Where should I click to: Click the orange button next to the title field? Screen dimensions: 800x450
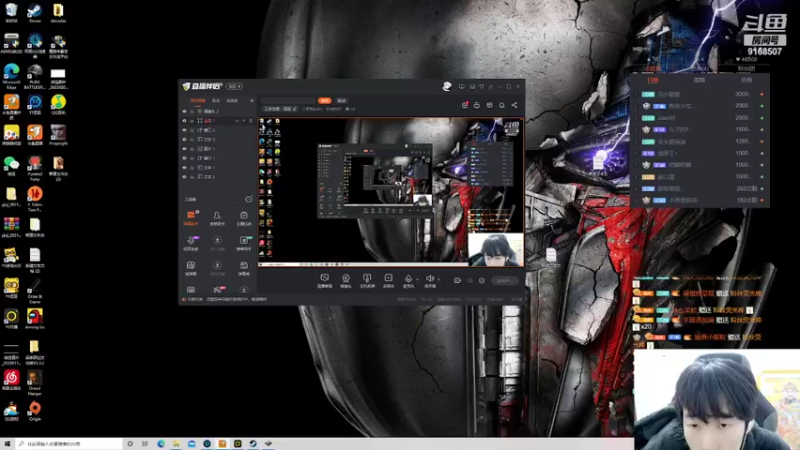pyautogui.click(x=324, y=101)
